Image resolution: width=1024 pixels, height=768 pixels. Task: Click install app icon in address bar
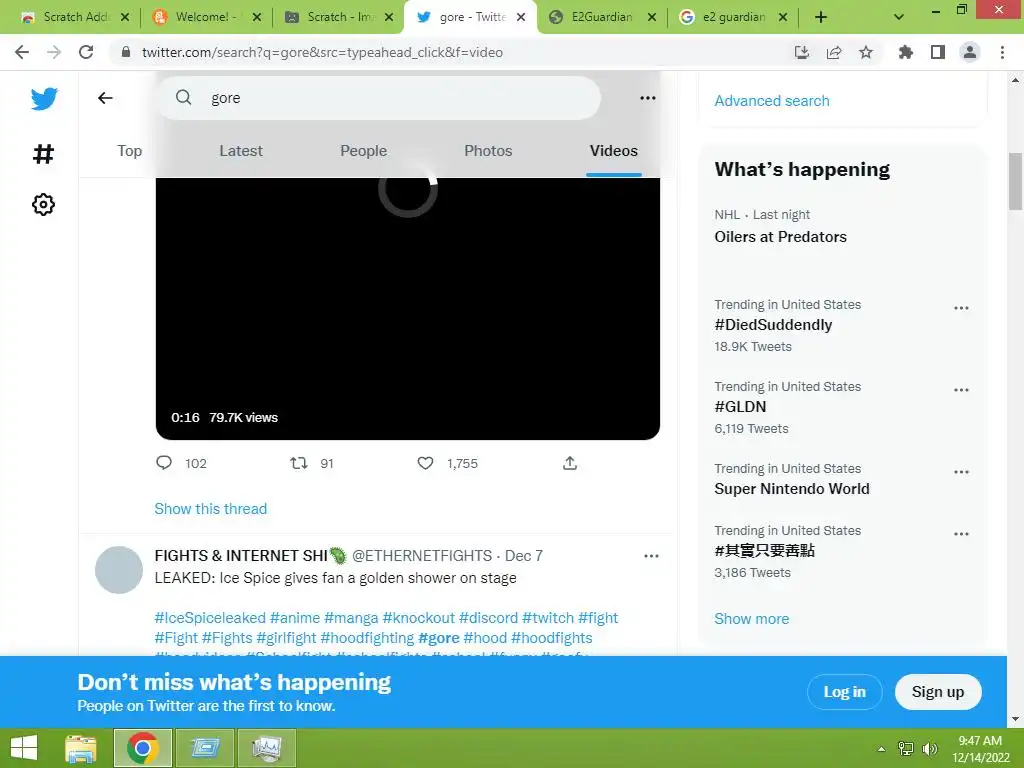[x=801, y=52]
